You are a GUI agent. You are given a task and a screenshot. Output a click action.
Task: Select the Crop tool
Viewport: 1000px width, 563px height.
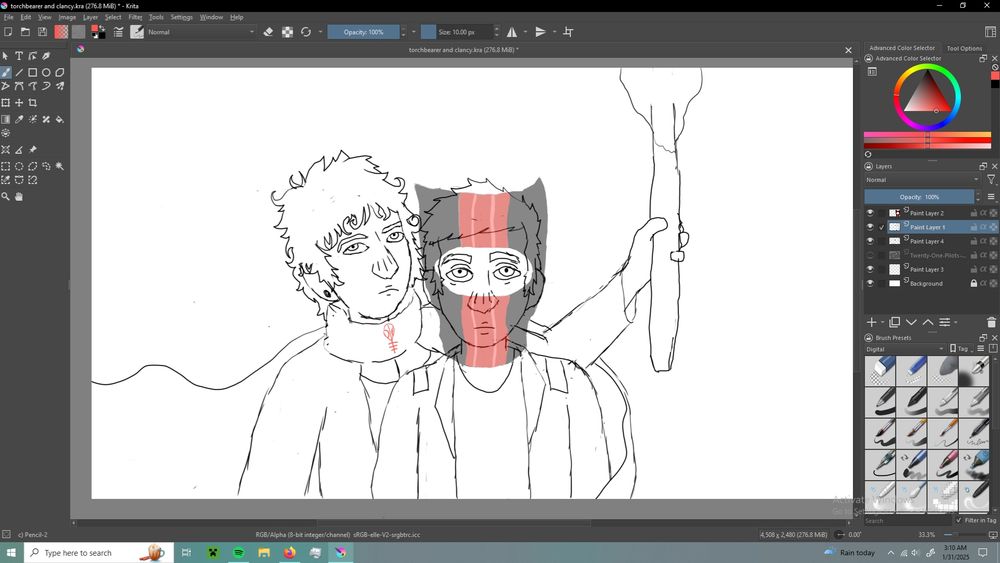33,103
